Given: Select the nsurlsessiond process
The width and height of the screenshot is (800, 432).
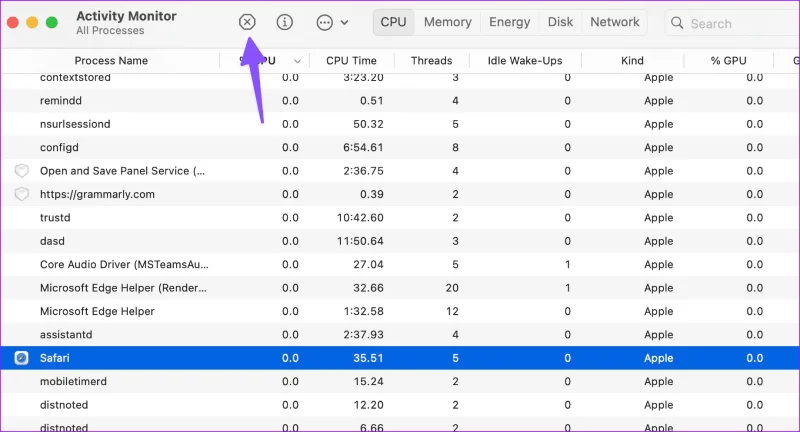Looking at the screenshot, I should click(x=400, y=124).
